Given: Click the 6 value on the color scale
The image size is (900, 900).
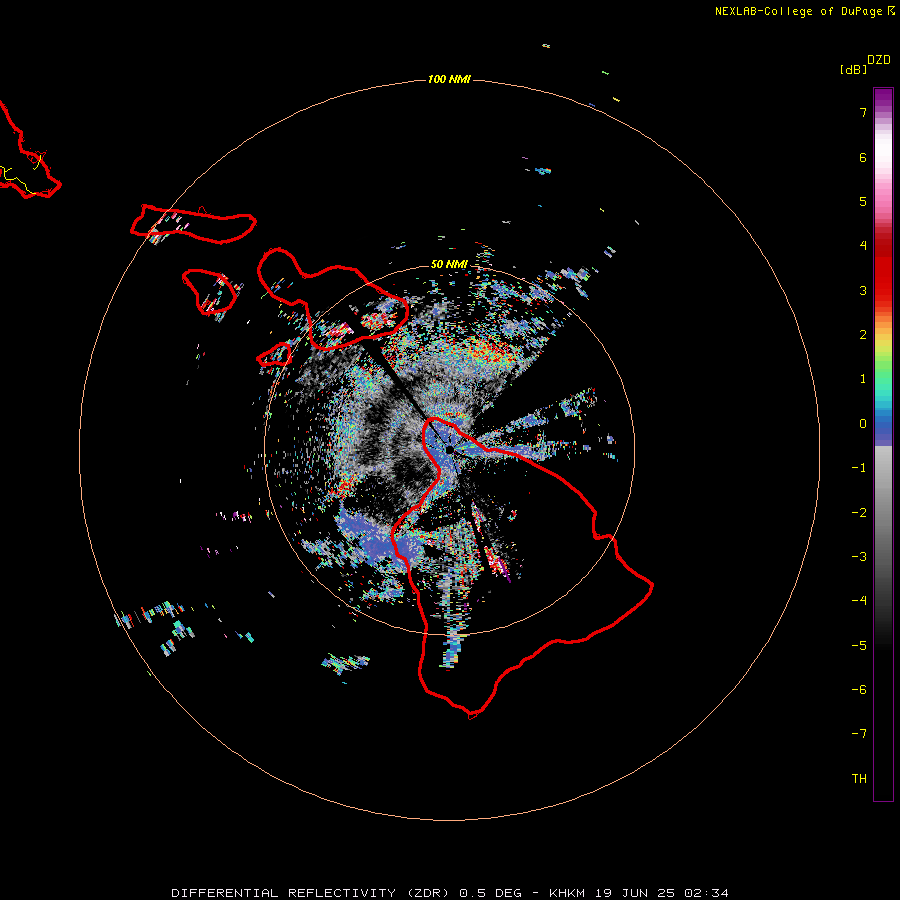Looking at the screenshot, I should click(863, 157).
